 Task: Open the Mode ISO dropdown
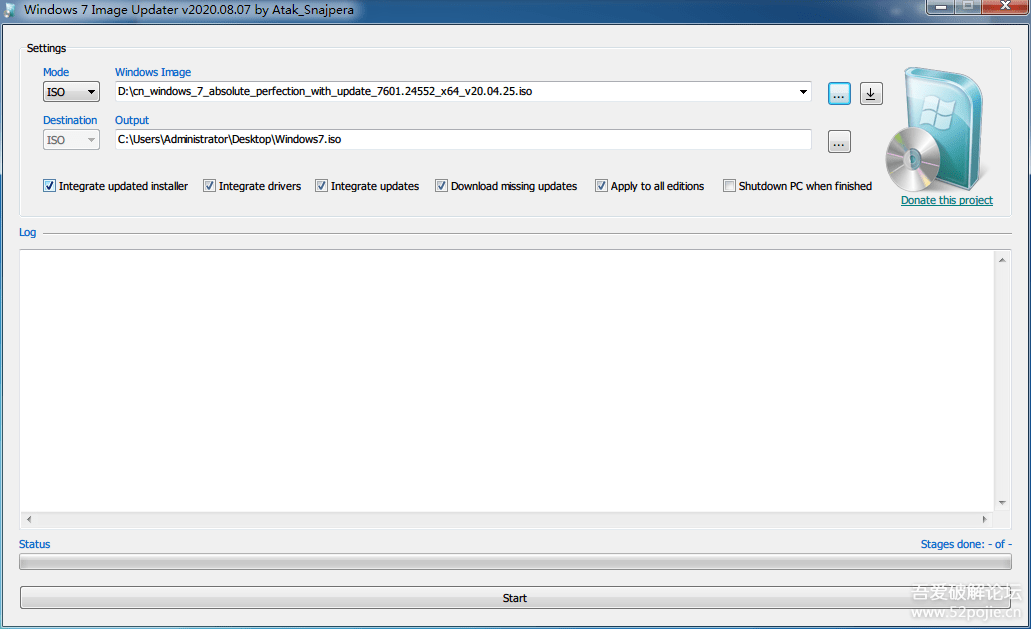coord(71,92)
